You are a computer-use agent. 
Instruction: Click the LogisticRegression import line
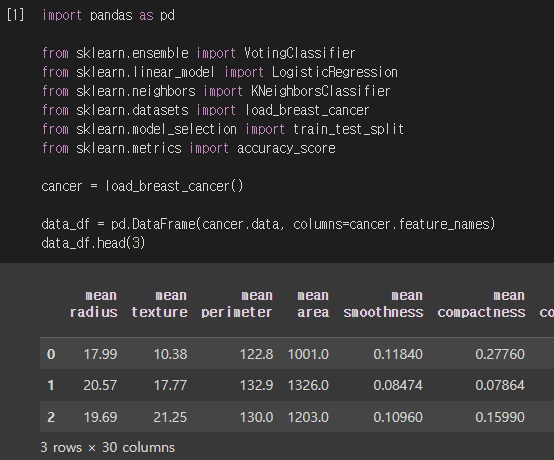(x=220, y=72)
